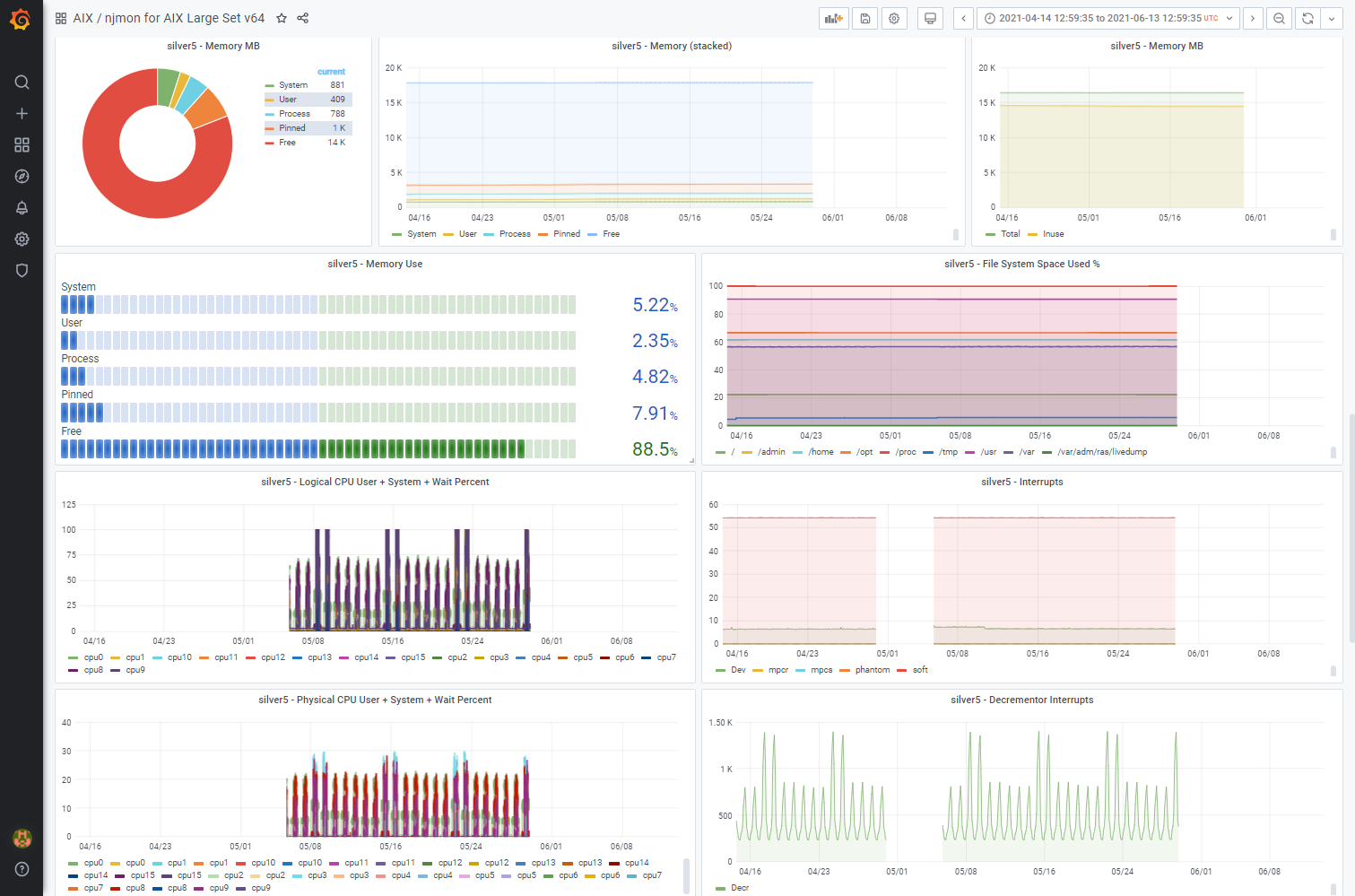Image resolution: width=1355 pixels, height=896 pixels.
Task: Open the silver5 - Memory Use panel menu
Action: [x=375, y=265]
